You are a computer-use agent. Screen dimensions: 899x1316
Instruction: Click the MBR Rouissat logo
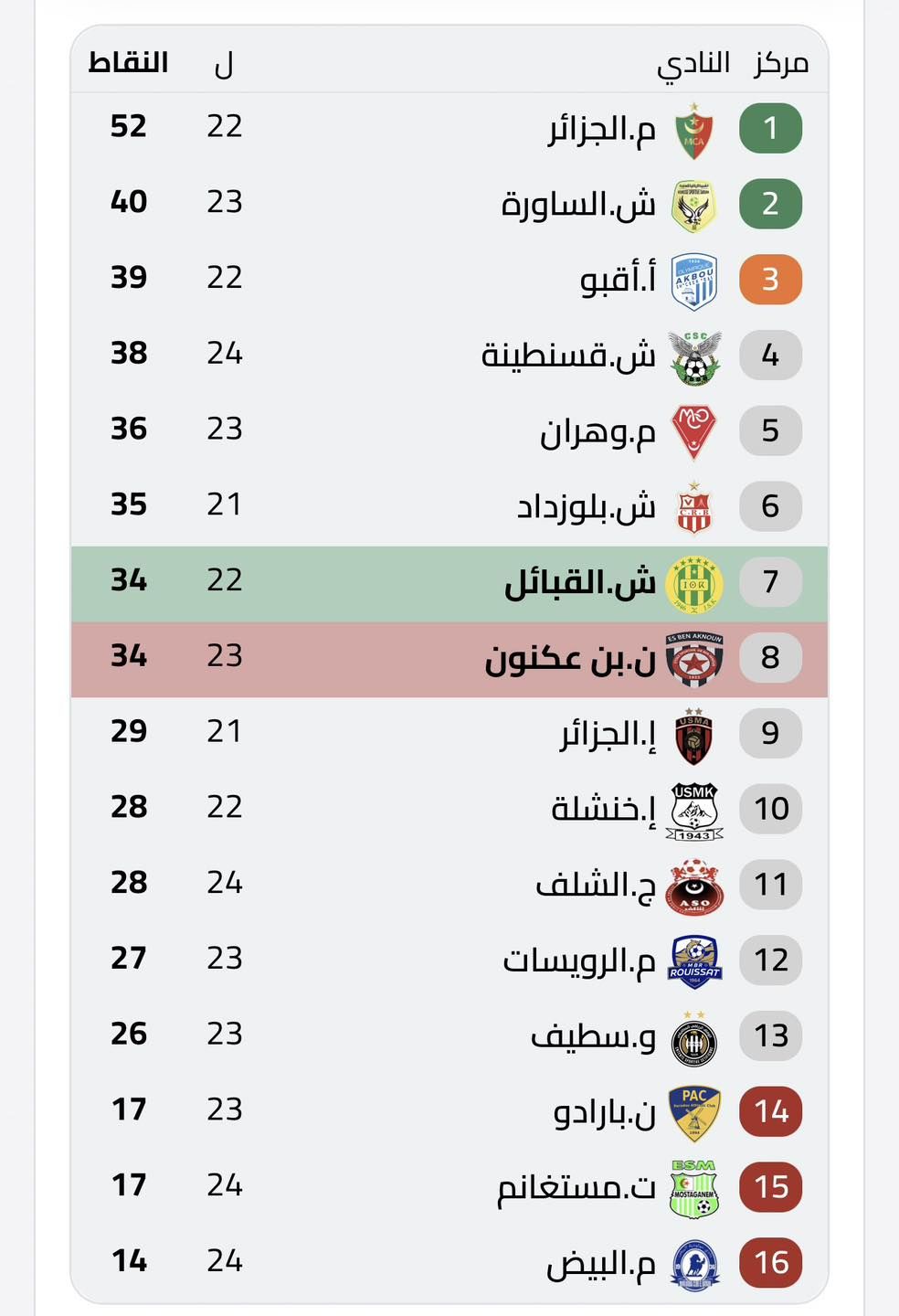click(693, 961)
